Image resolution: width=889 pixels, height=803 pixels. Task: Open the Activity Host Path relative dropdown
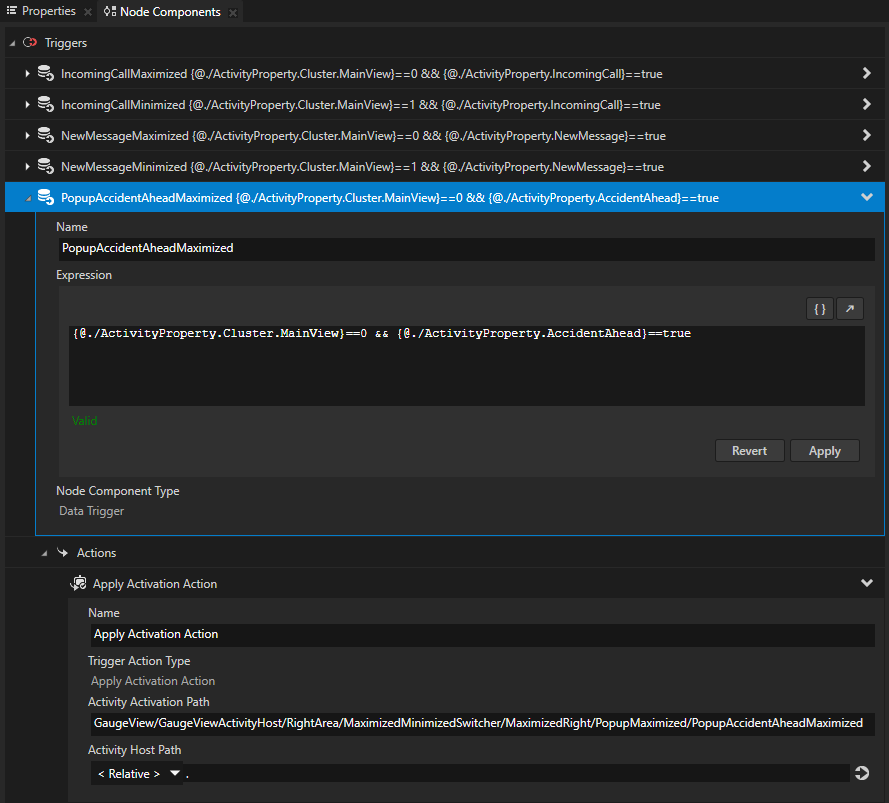tap(137, 772)
